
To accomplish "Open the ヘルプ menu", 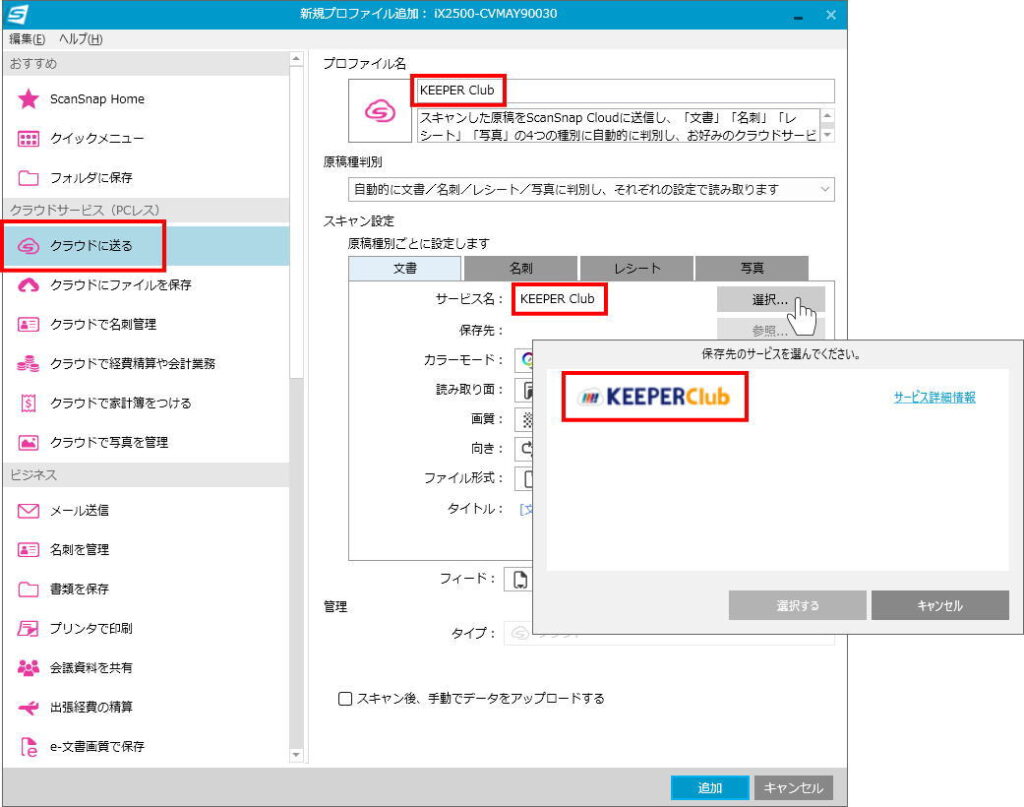I will pyautogui.click(x=82, y=39).
